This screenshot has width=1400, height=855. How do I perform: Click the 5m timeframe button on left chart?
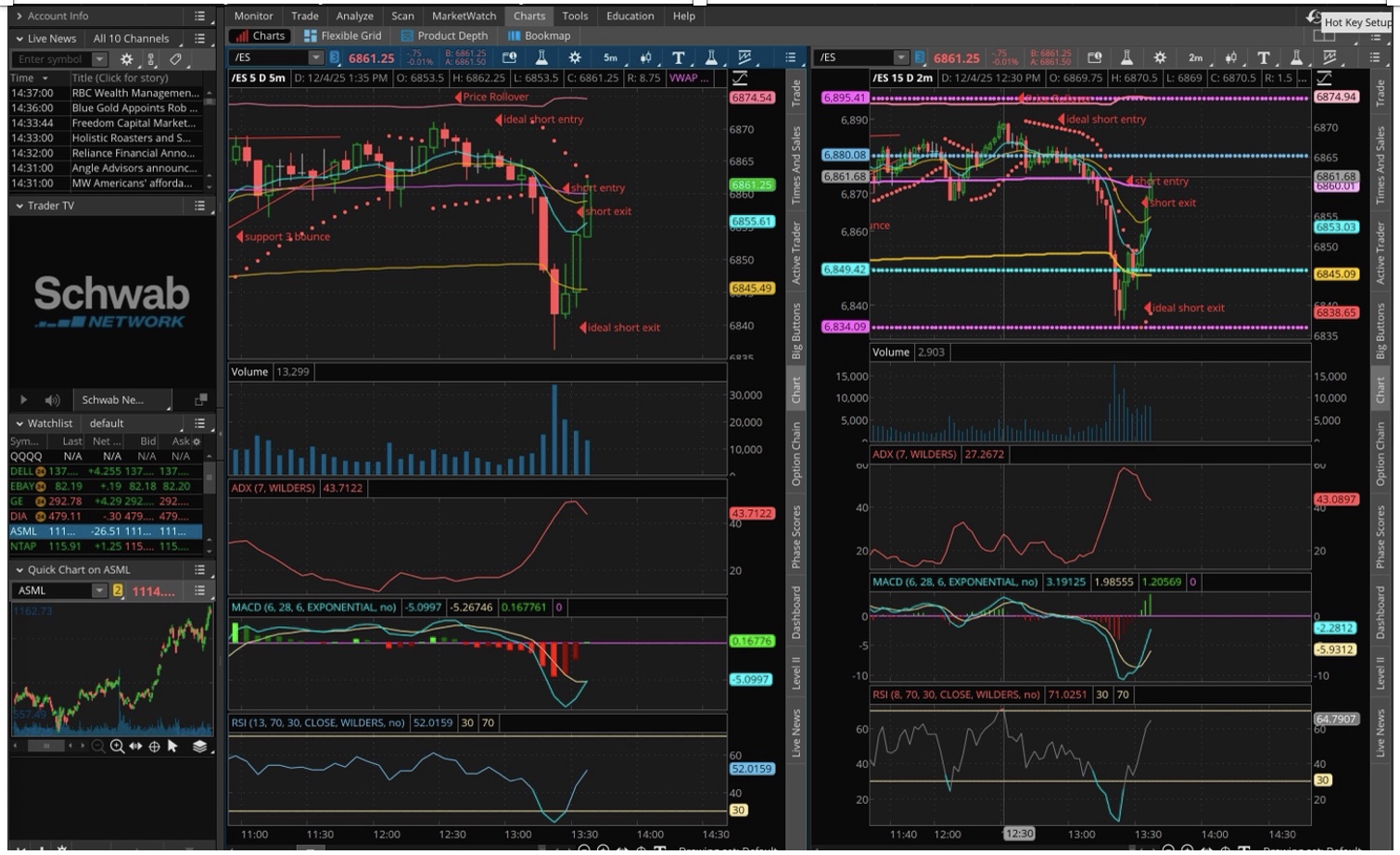click(610, 57)
